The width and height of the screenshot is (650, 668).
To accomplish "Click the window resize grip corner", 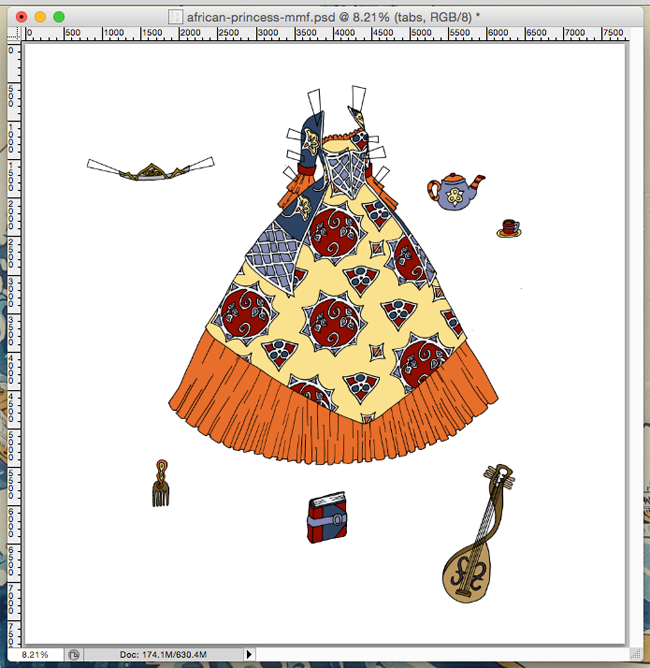I will [x=636, y=654].
